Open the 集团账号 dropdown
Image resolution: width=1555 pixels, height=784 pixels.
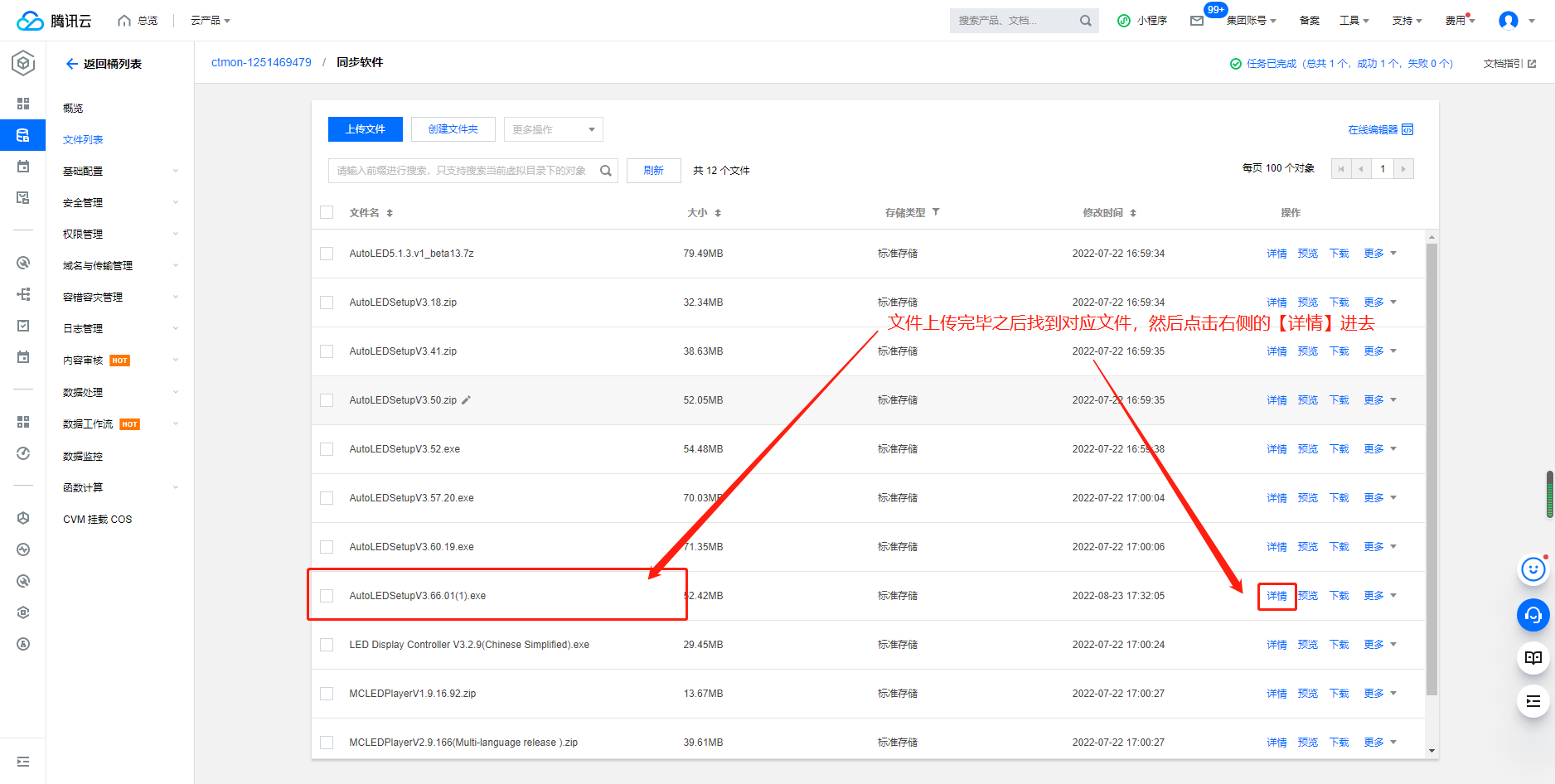pyautogui.click(x=1252, y=21)
